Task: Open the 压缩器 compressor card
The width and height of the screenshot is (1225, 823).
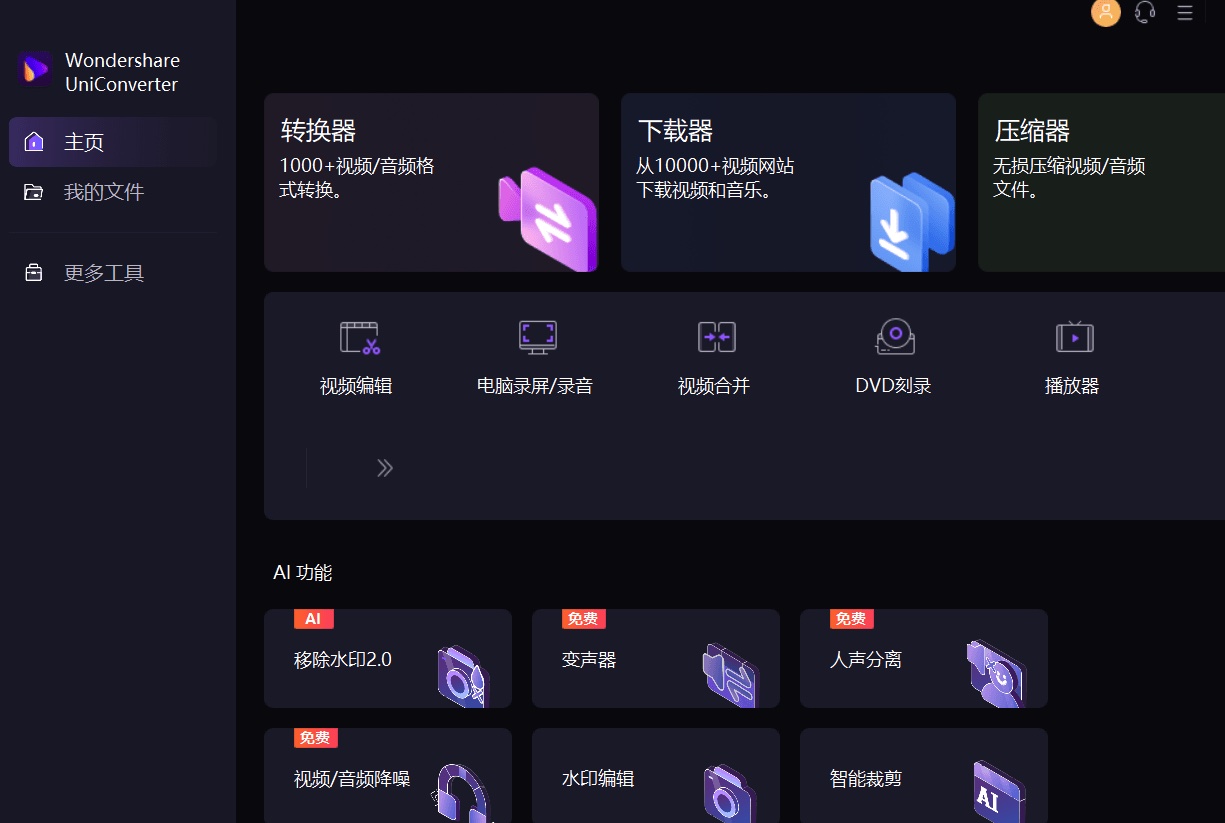Action: [1100, 182]
